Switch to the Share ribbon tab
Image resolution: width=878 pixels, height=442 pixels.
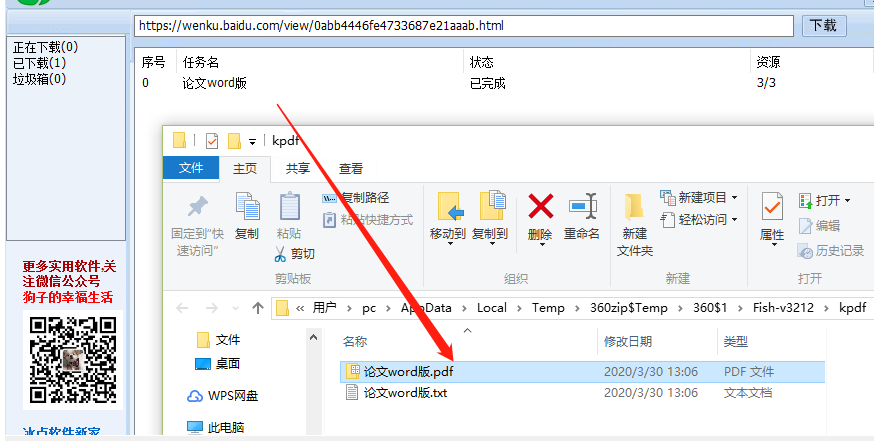(x=297, y=168)
